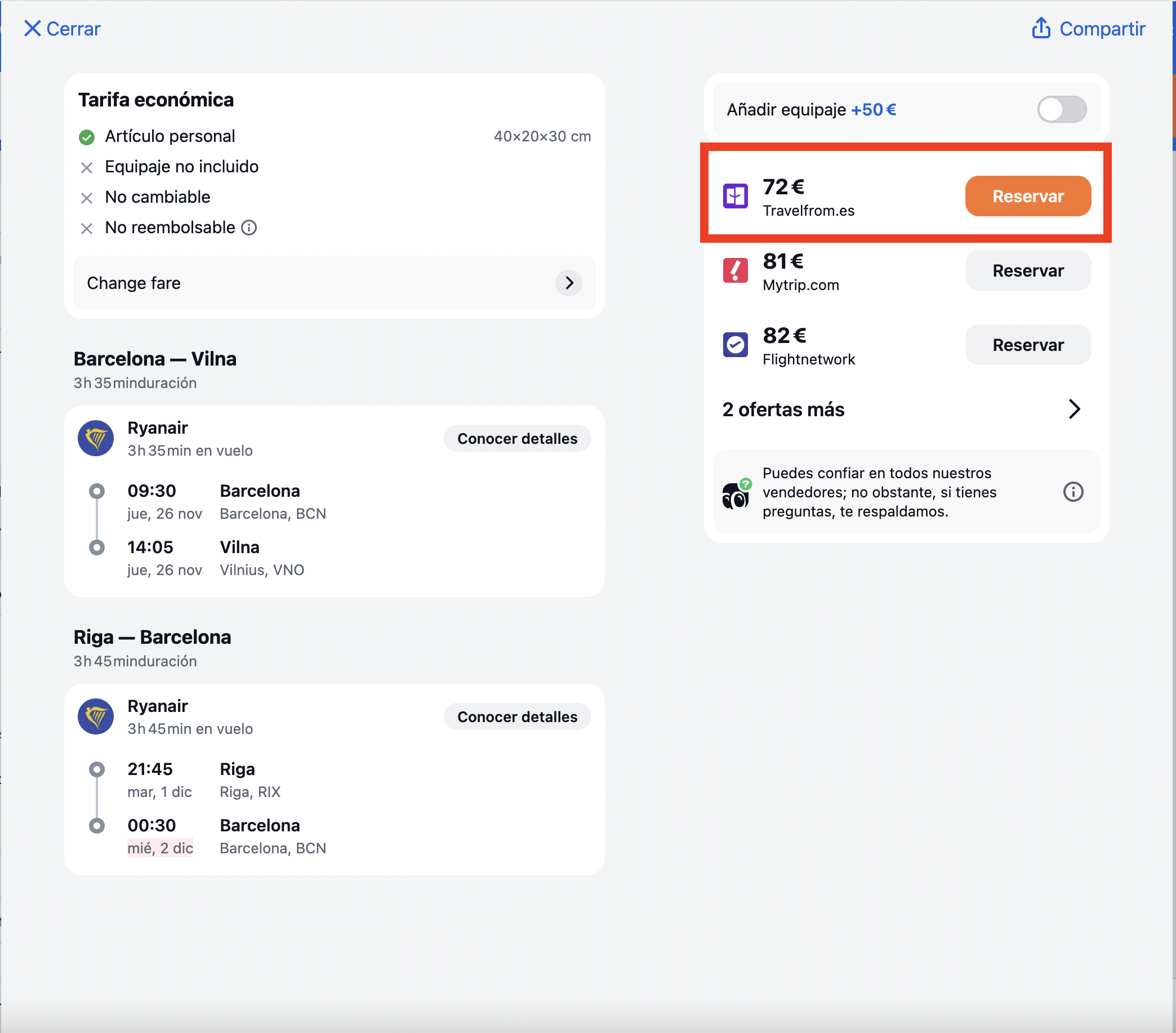
Task: Toggle the Añadir equipaje switch
Action: 1061,109
